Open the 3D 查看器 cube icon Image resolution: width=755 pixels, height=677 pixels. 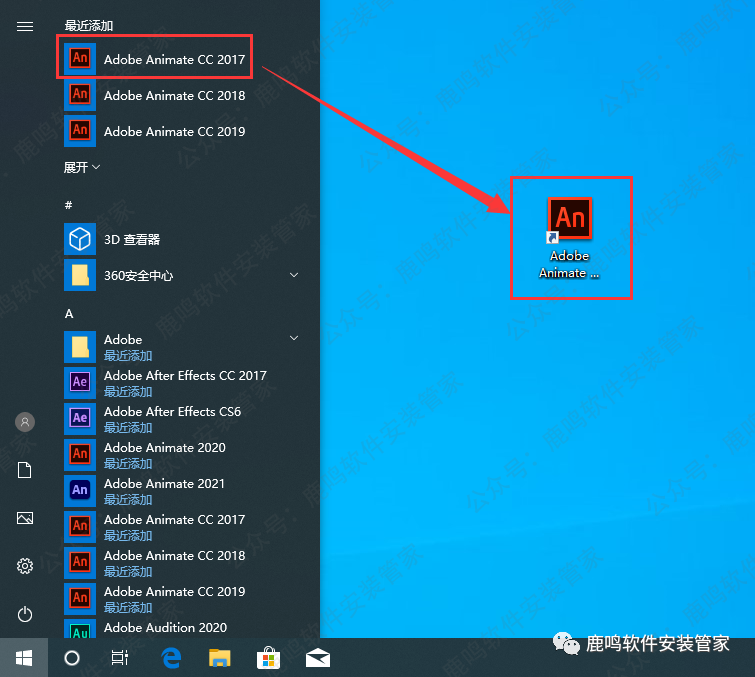point(80,239)
